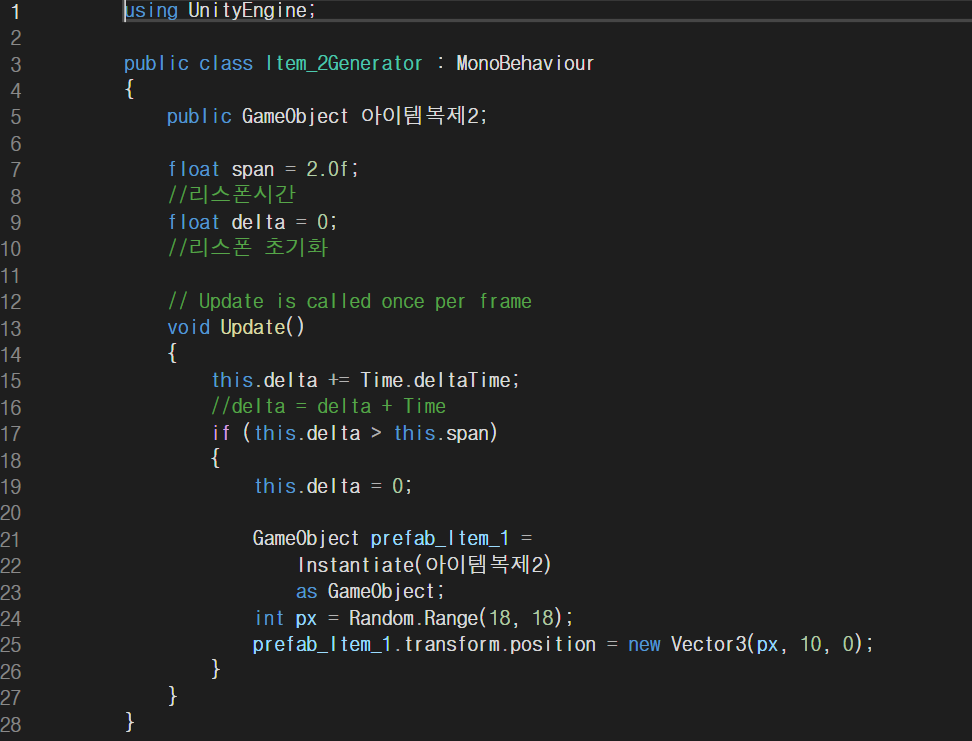Click the comment 'Update is called once per frame'
This screenshot has width=972, height=741.
[365, 301]
